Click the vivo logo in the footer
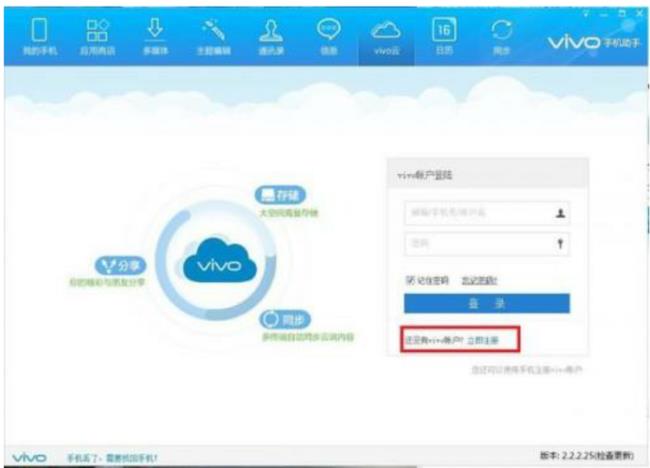 pos(29,458)
